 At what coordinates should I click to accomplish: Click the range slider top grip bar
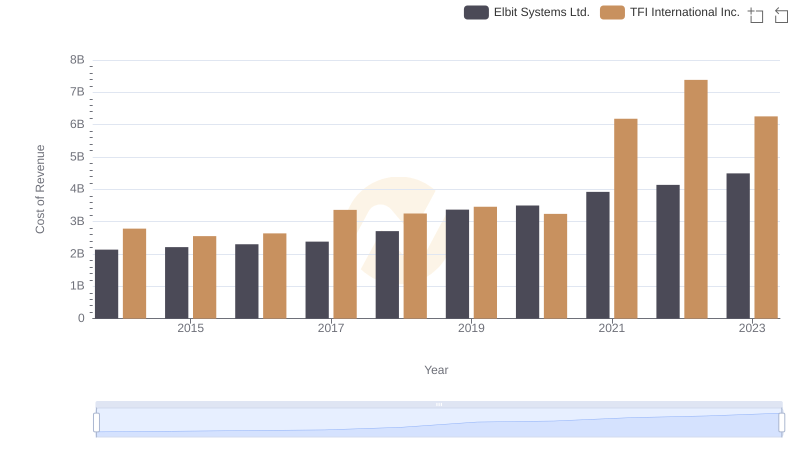[x=439, y=404]
